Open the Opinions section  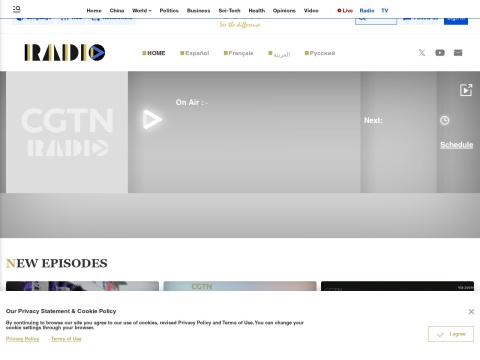pos(284,11)
